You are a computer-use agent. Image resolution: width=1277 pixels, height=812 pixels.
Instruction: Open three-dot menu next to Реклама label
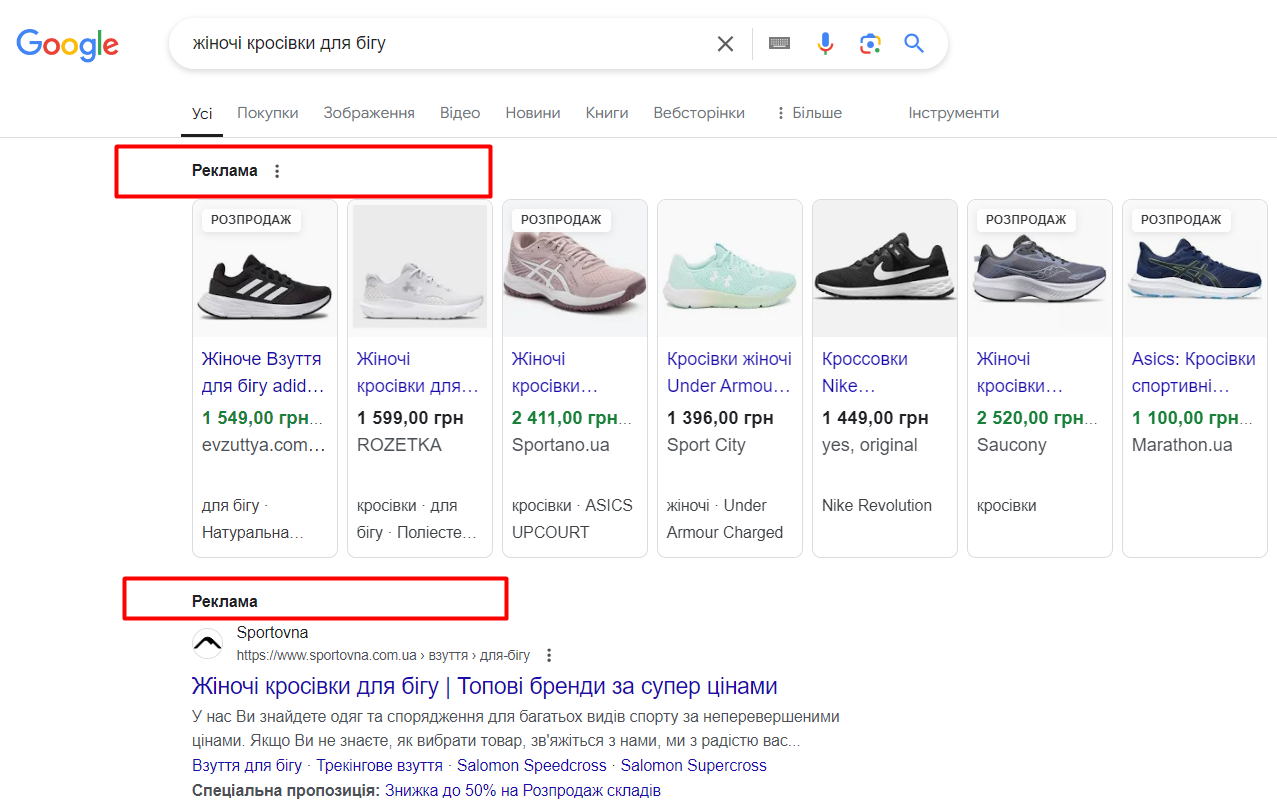[x=277, y=171]
